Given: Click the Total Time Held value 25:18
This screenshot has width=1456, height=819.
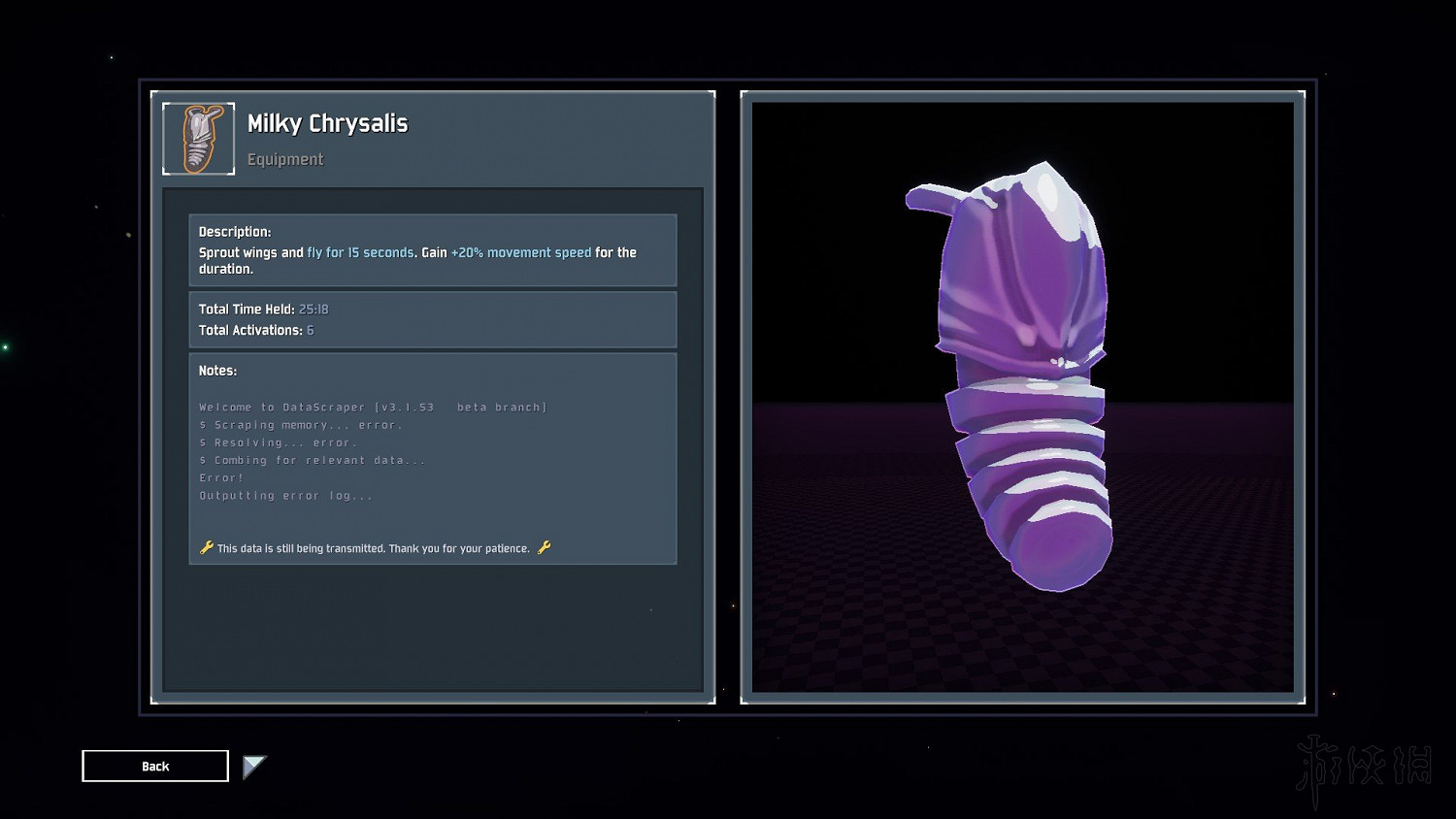Looking at the screenshot, I should [314, 310].
